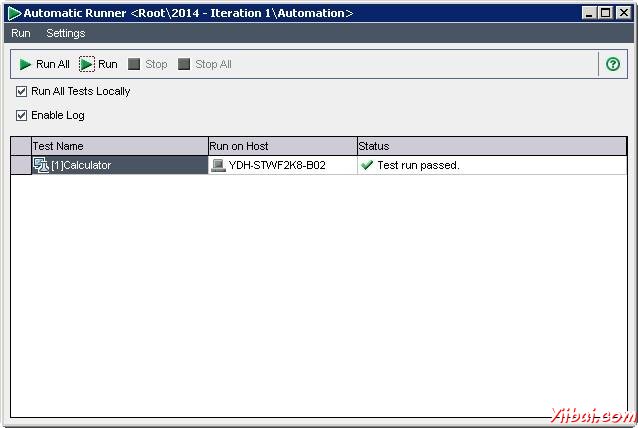Image resolution: width=638 pixels, height=428 pixels.
Task: Click the Run All green play icon
Action: point(25,65)
